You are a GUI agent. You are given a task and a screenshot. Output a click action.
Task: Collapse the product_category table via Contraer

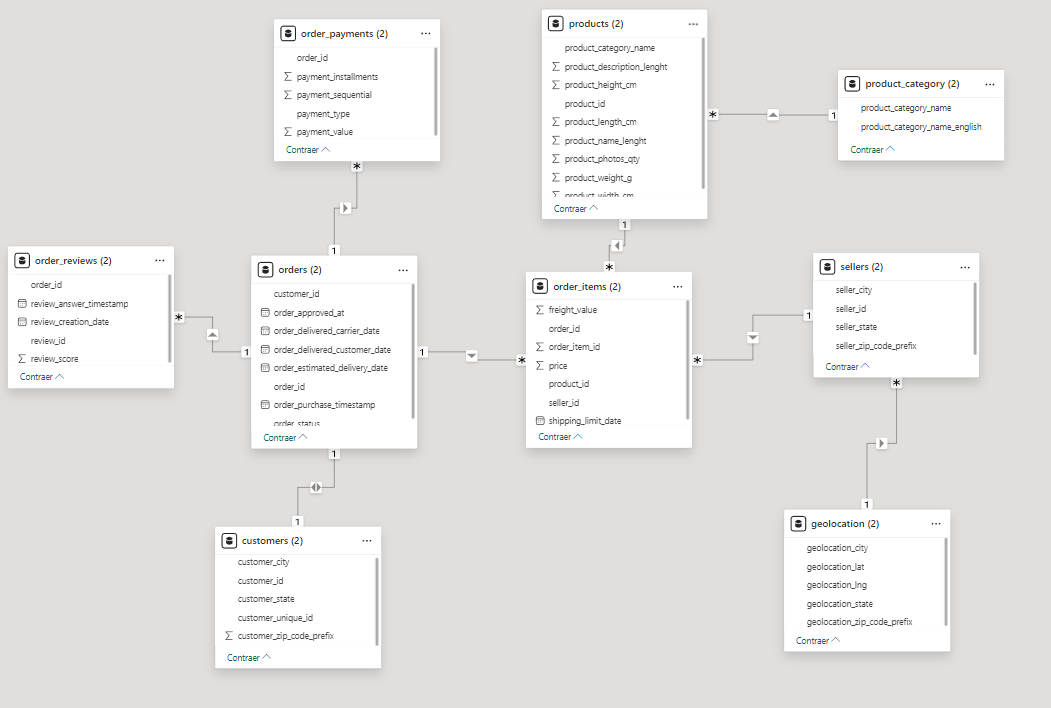tap(872, 150)
